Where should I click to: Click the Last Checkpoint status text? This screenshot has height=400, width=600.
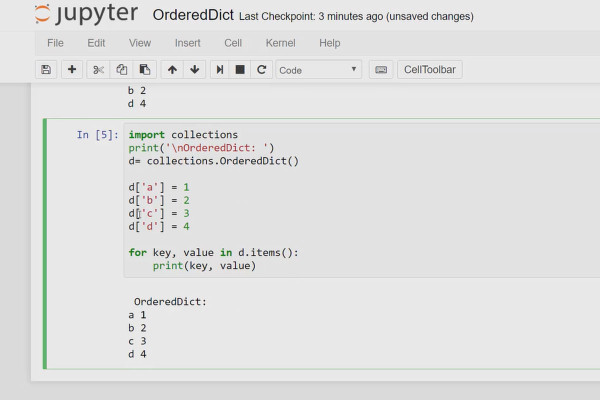click(356, 16)
